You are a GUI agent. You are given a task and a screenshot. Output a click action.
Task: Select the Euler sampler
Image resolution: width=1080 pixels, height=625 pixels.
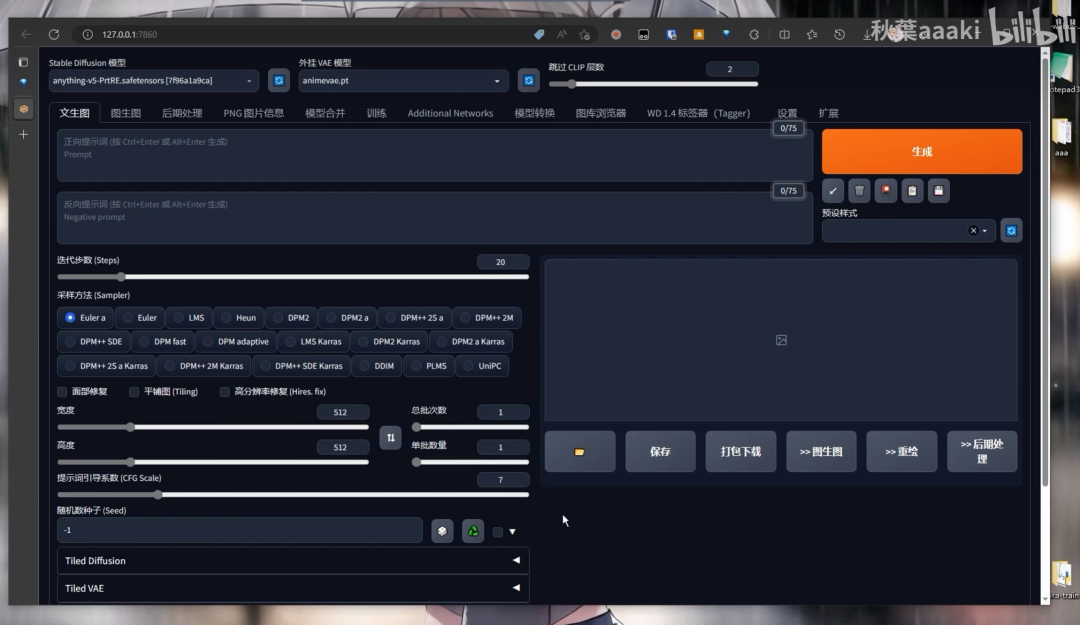click(140, 318)
